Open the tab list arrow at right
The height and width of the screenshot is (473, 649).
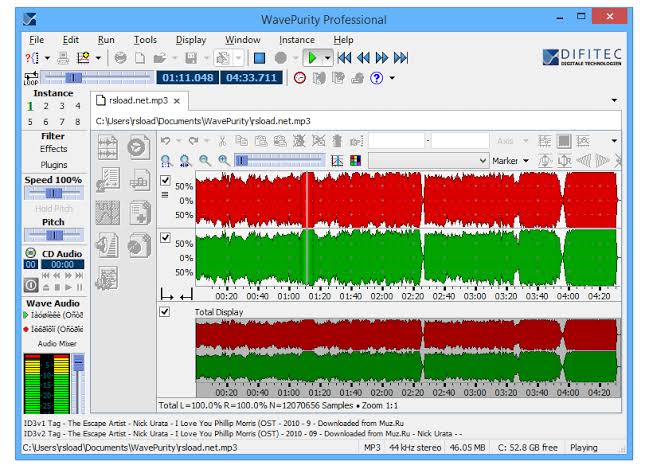point(614,101)
